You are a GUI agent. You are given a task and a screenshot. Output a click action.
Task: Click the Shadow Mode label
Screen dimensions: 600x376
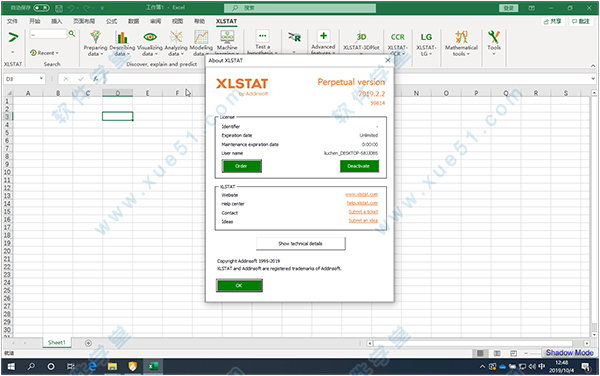[x=569, y=353]
